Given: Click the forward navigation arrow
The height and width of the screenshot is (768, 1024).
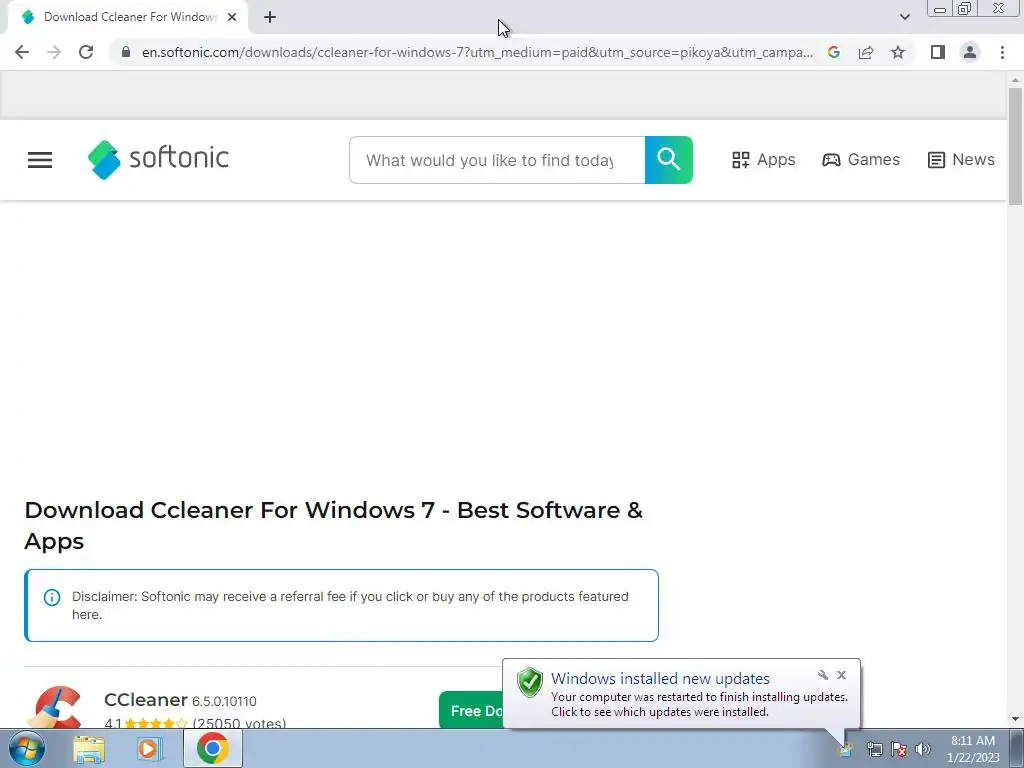Looking at the screenshot, I should tap(54, 52).
